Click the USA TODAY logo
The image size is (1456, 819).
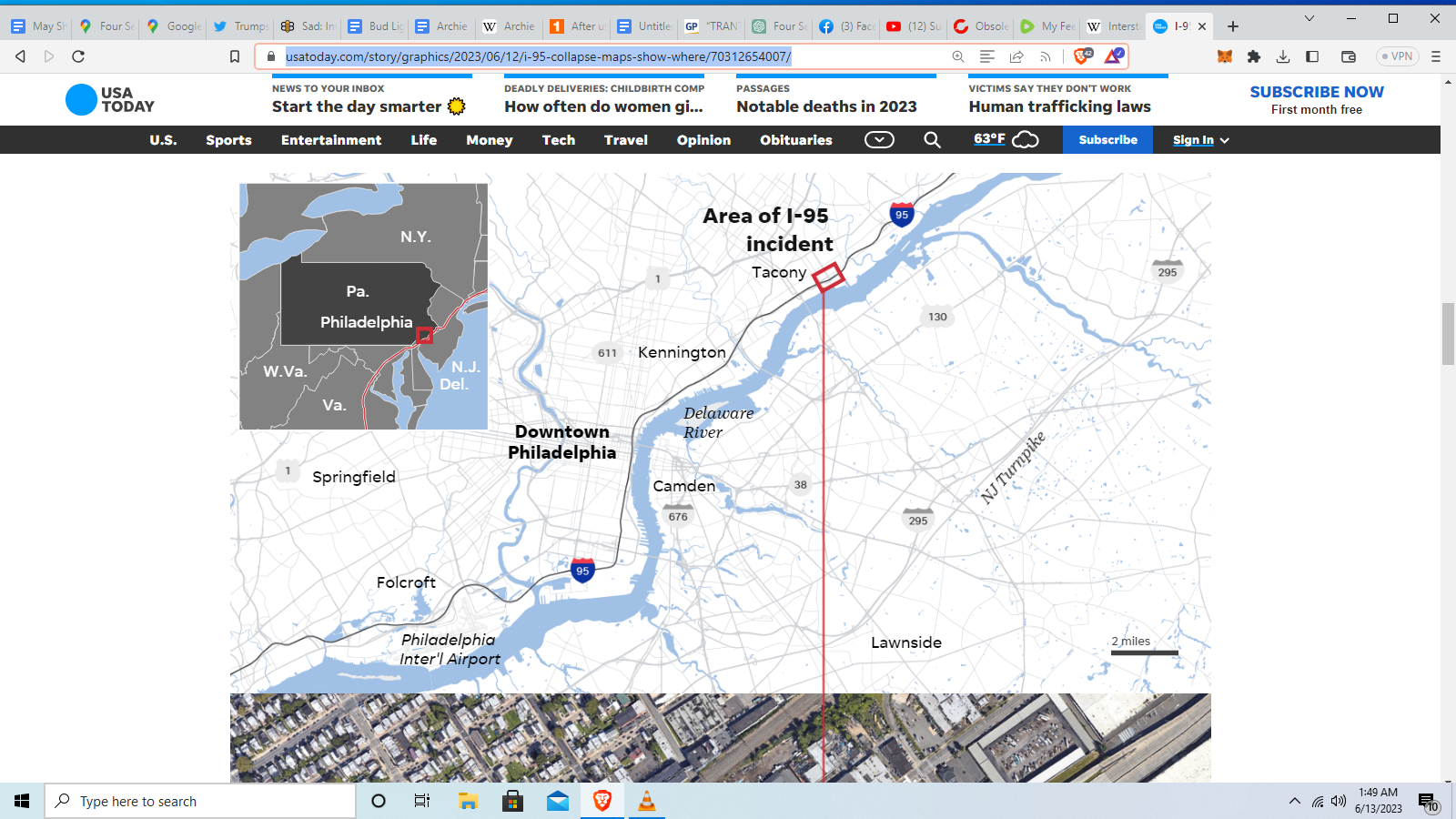click(x=110, y=100)
